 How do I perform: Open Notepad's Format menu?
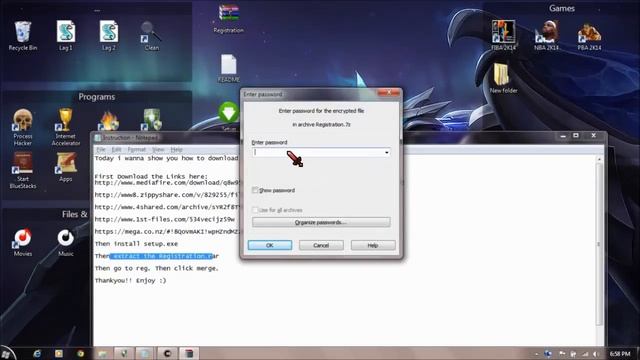[x=137, y=149]
